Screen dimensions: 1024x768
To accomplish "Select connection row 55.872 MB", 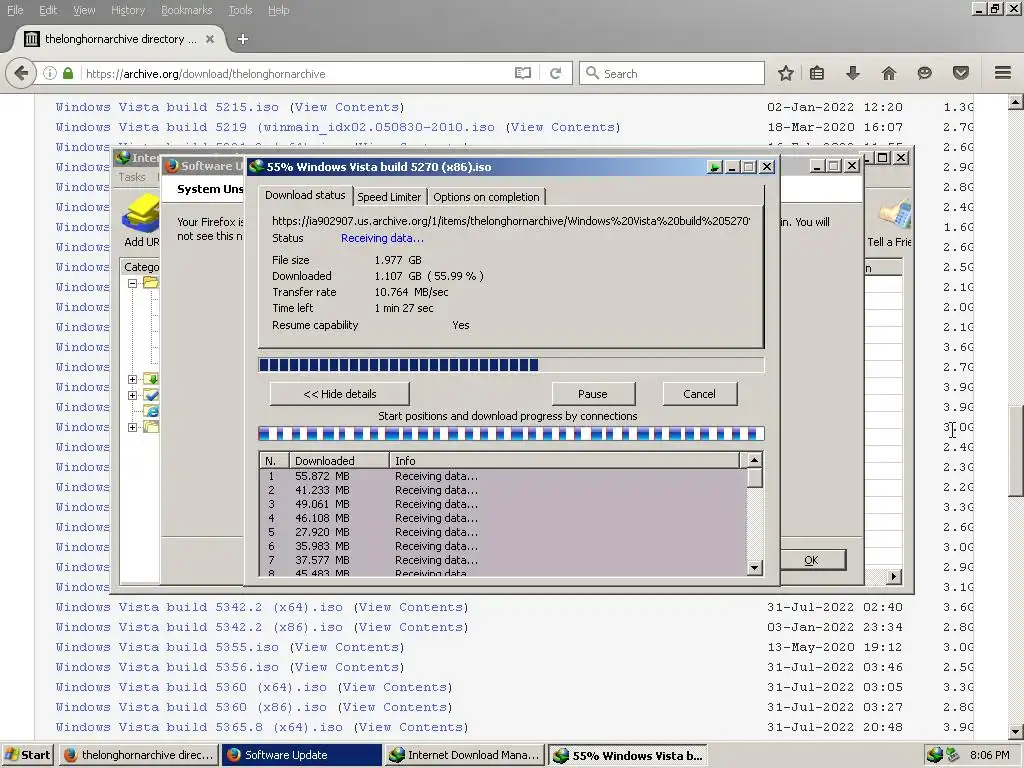I will click(x=503, y=476).
